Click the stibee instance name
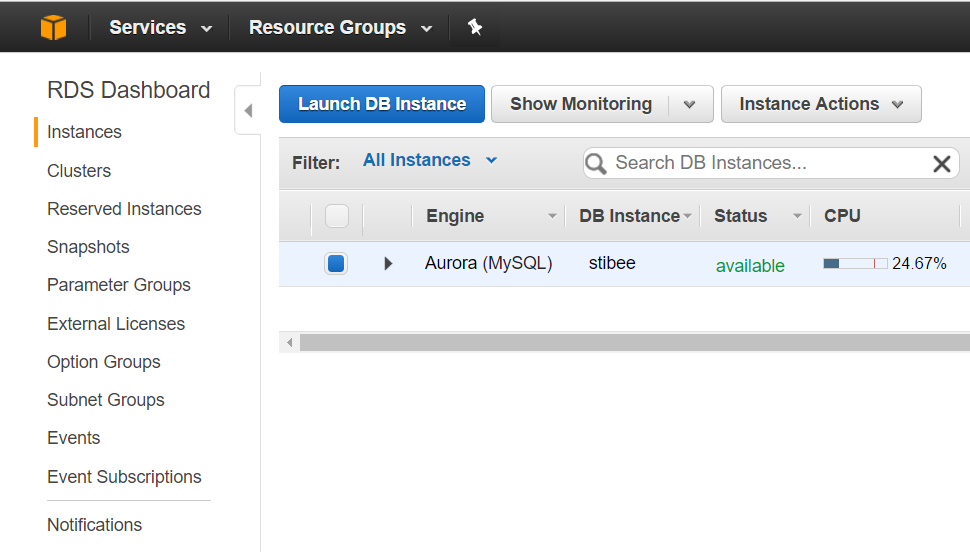The height and width of the screenshot is (552, 970). point(612,263)
